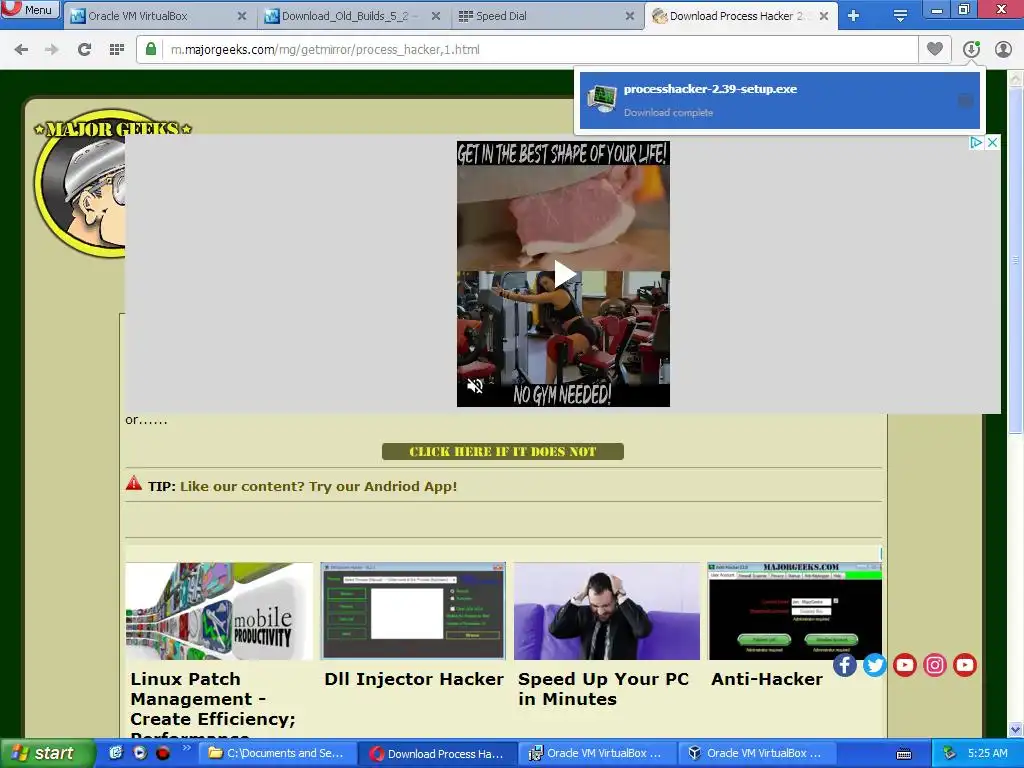Switch to the Download_Old_Builds_5_2 tab
This screenshot has width=1024, height=768.
pos(353,16)
